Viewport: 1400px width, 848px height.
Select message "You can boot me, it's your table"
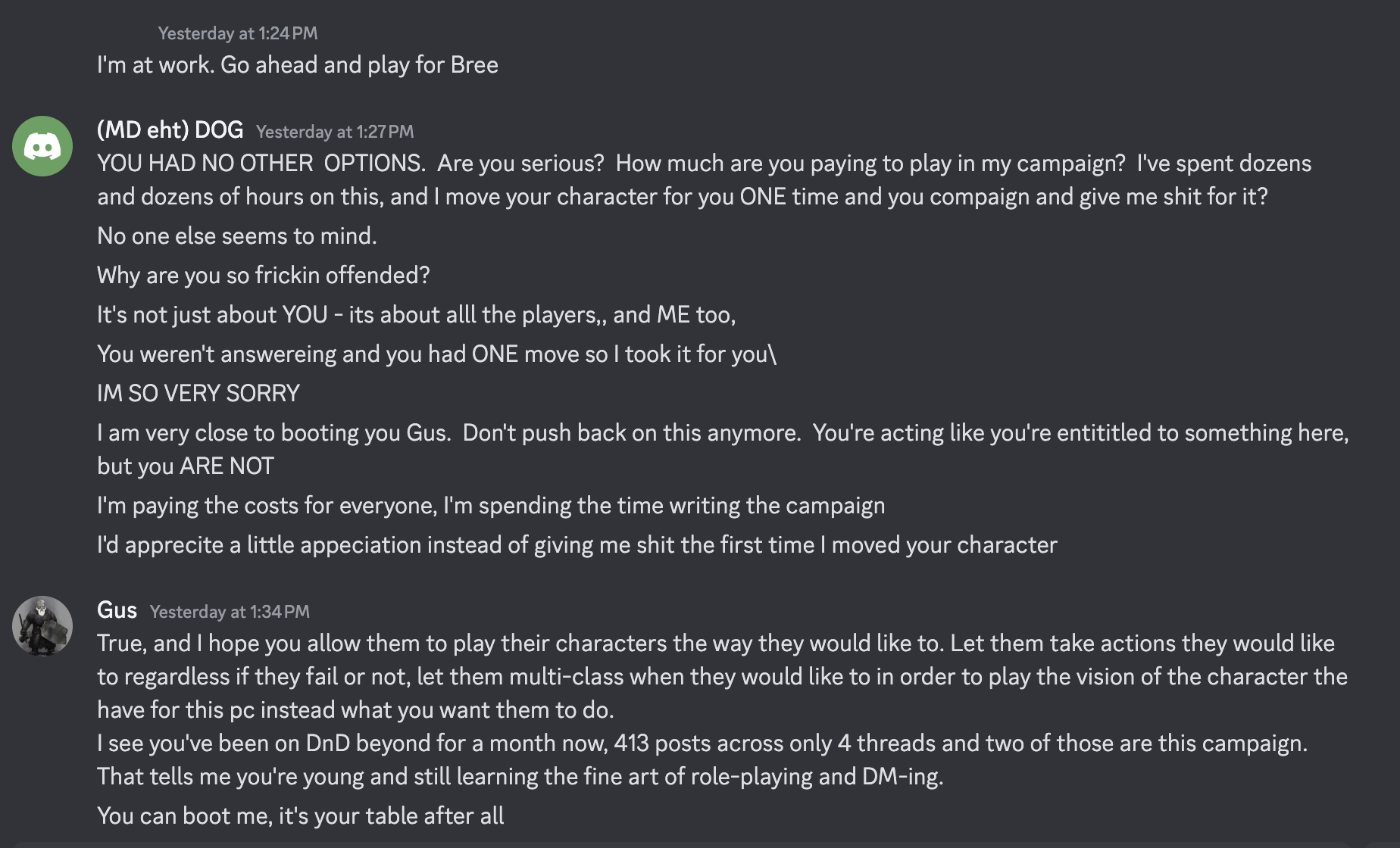click(301, 816)
